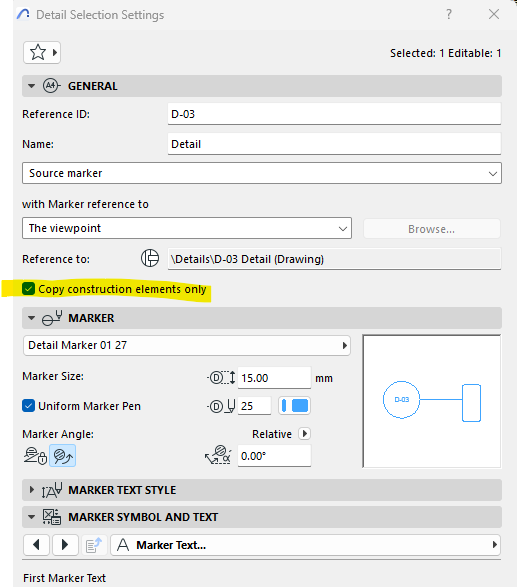This screenshot has height=587, width=517.
Task: Click the Browse... button
Action: pos(432,229)
